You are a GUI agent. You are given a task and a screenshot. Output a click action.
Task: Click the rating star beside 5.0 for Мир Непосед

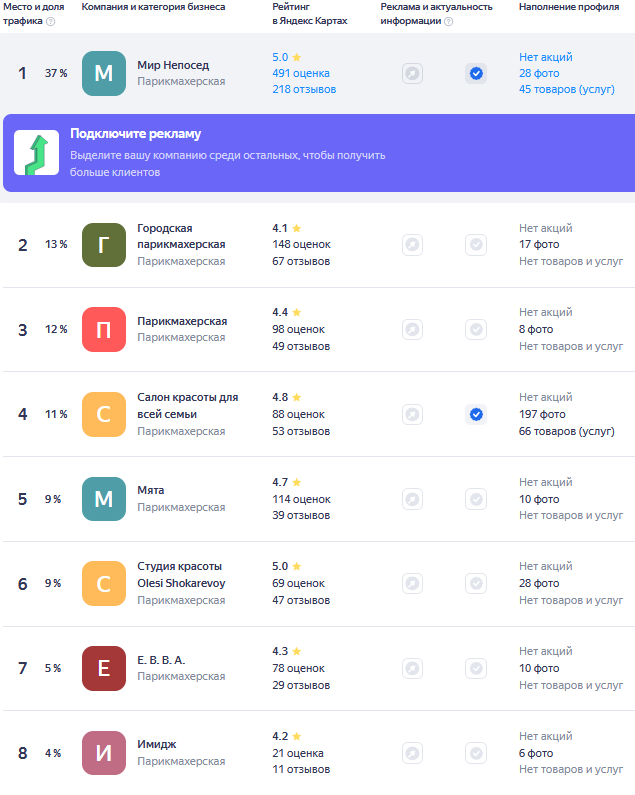297,57
